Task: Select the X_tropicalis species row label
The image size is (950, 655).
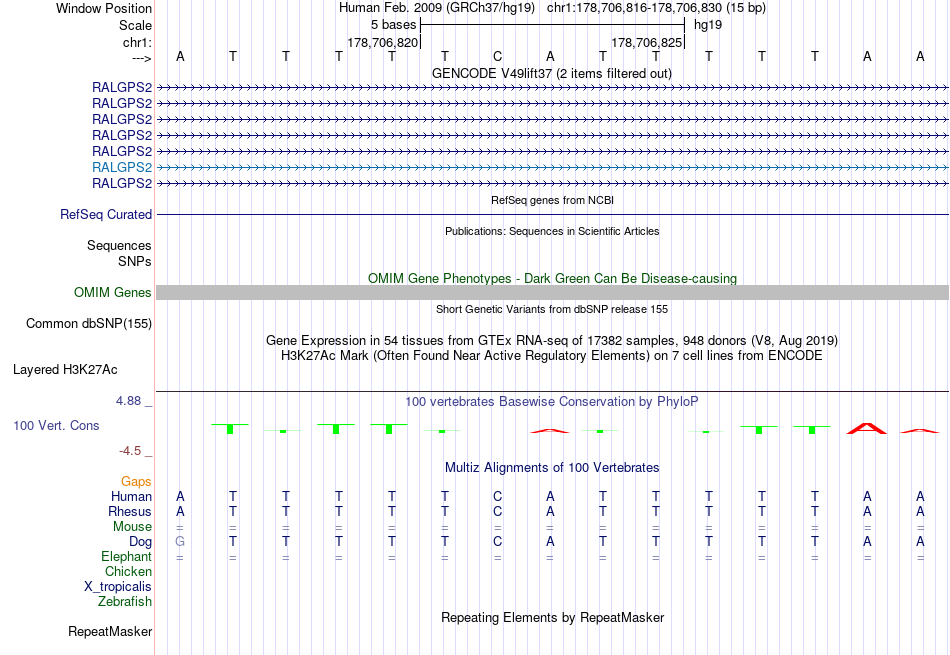Action: coord(118,587)
